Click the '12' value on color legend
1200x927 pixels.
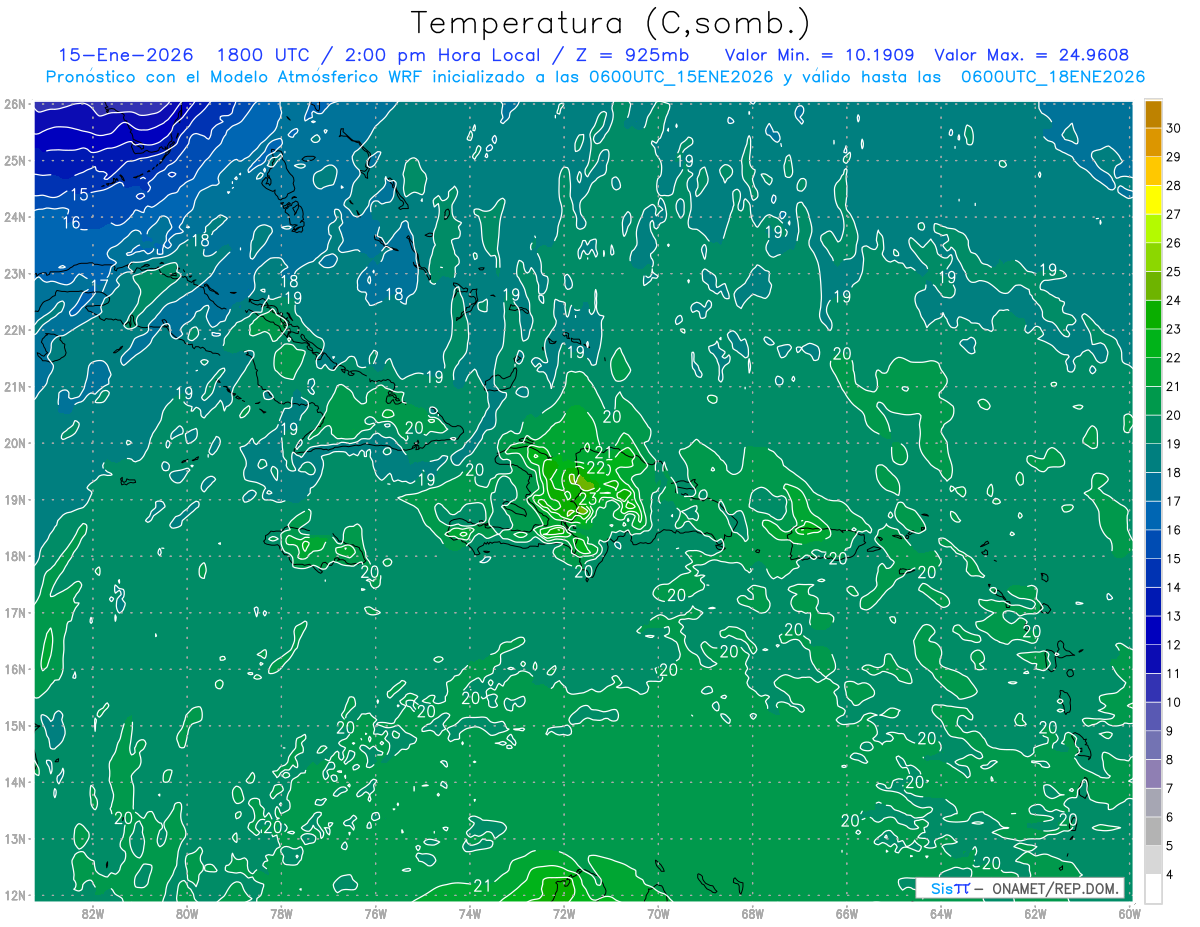(x=1173, y=645)
